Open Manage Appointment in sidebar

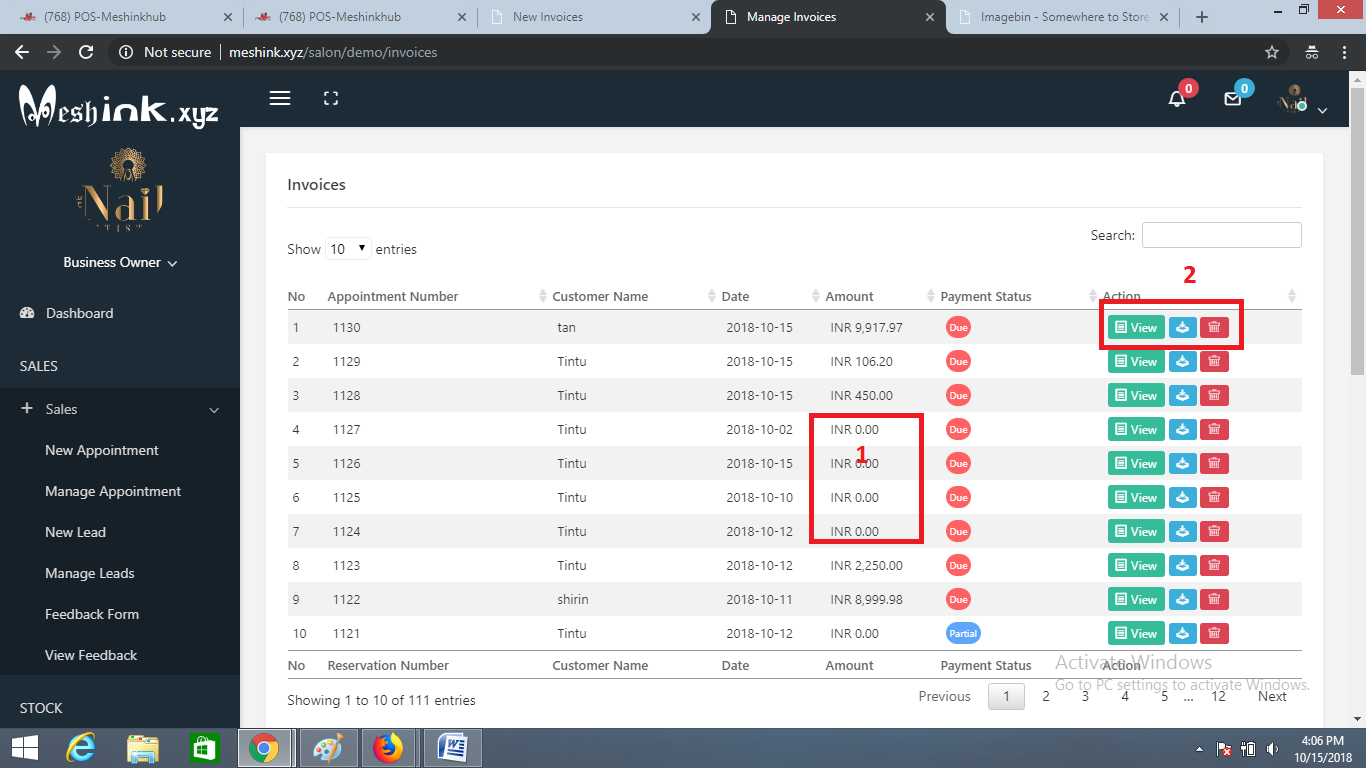pos(113,491)
